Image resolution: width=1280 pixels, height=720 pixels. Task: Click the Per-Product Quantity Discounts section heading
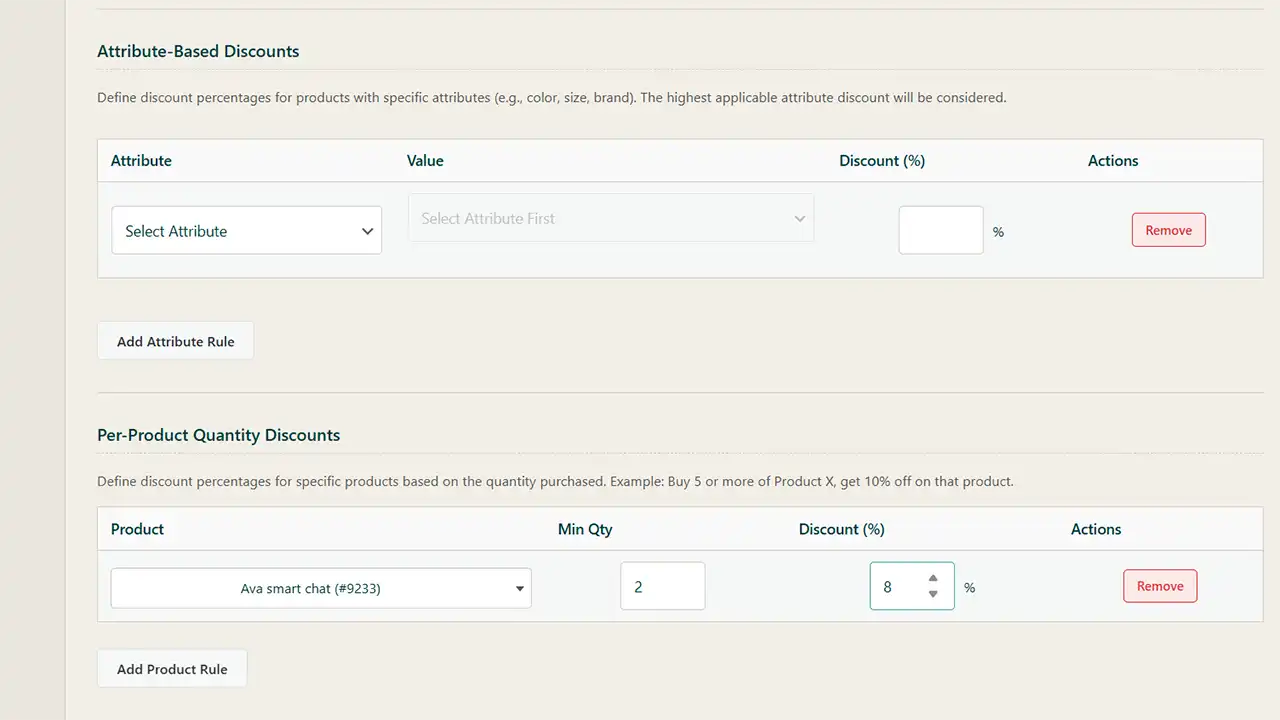218,435
